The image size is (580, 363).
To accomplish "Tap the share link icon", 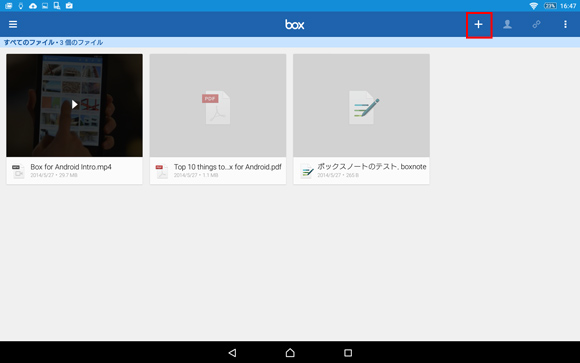I will [536, 24].
